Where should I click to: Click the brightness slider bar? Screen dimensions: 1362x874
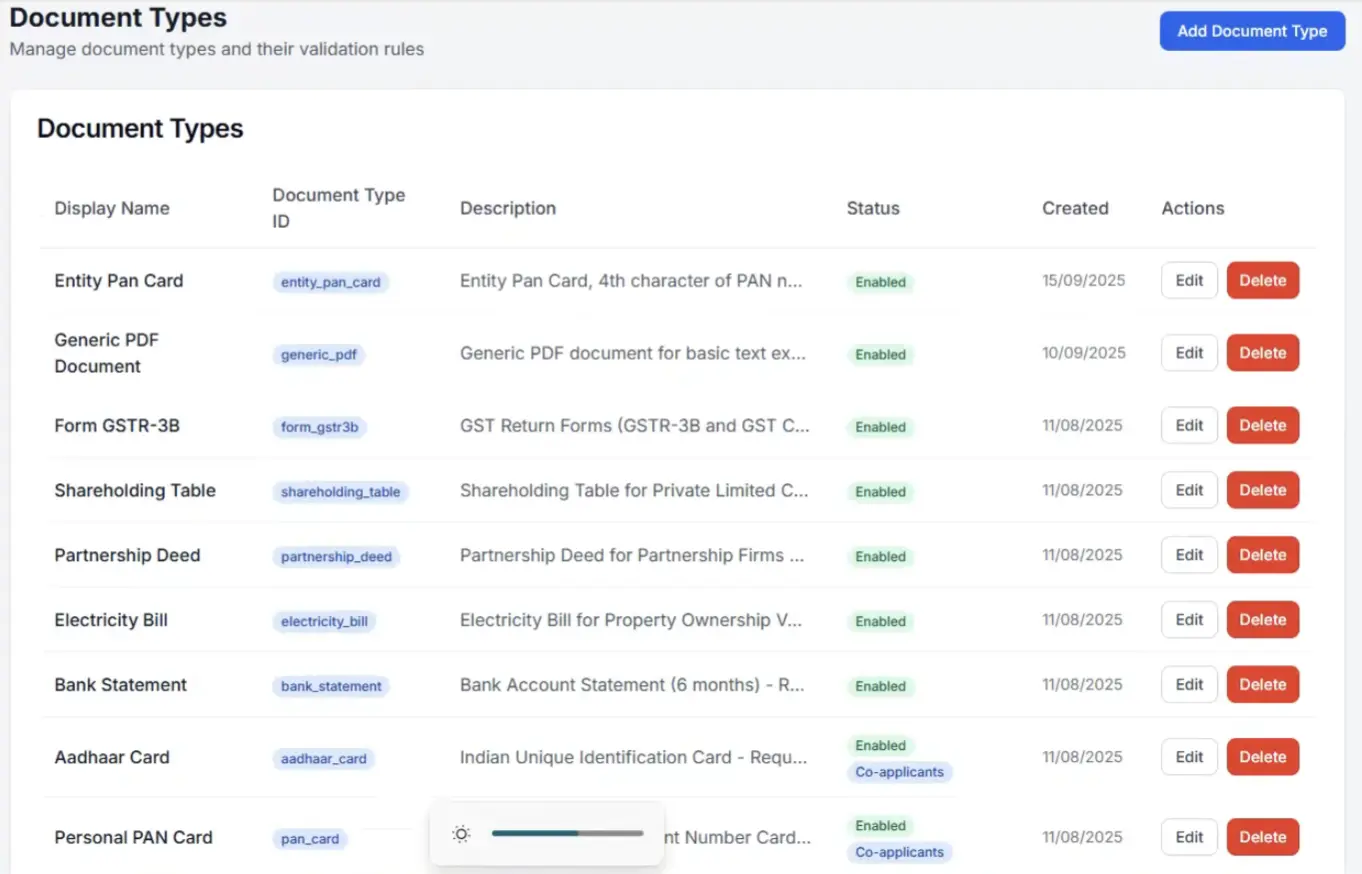point(567,833)
